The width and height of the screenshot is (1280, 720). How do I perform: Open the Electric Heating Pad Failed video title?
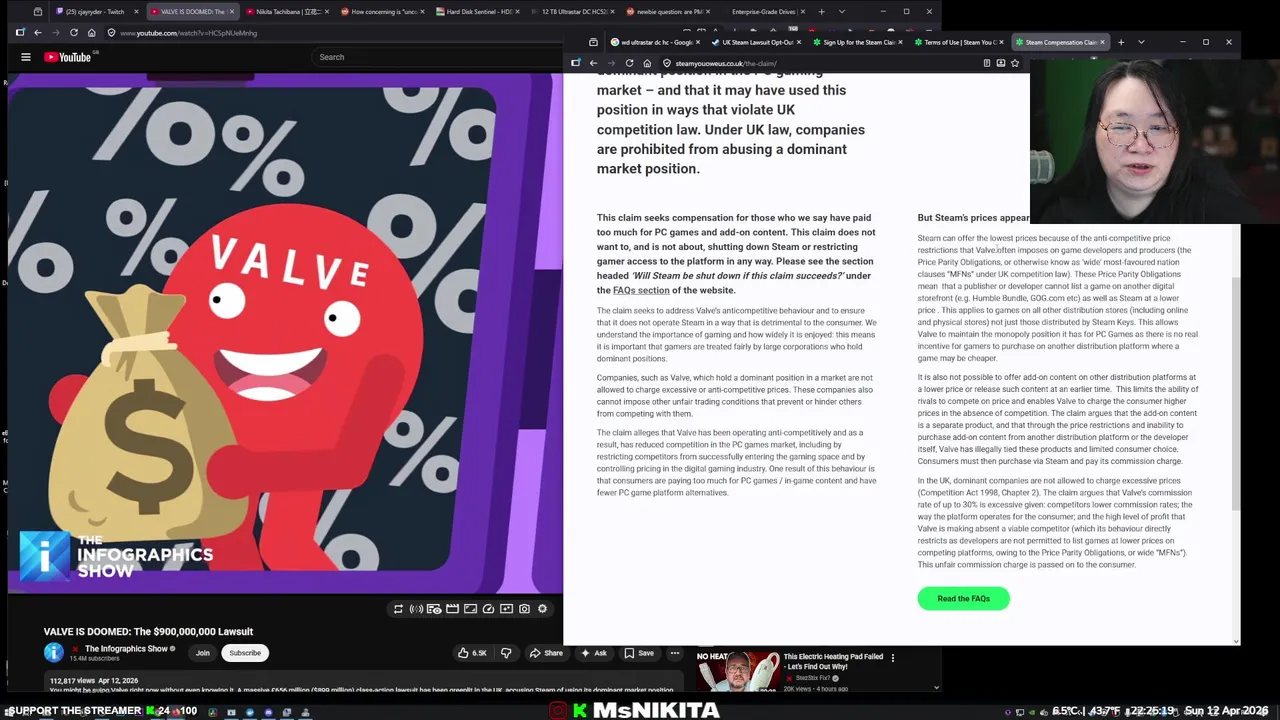tap(833, 661)
